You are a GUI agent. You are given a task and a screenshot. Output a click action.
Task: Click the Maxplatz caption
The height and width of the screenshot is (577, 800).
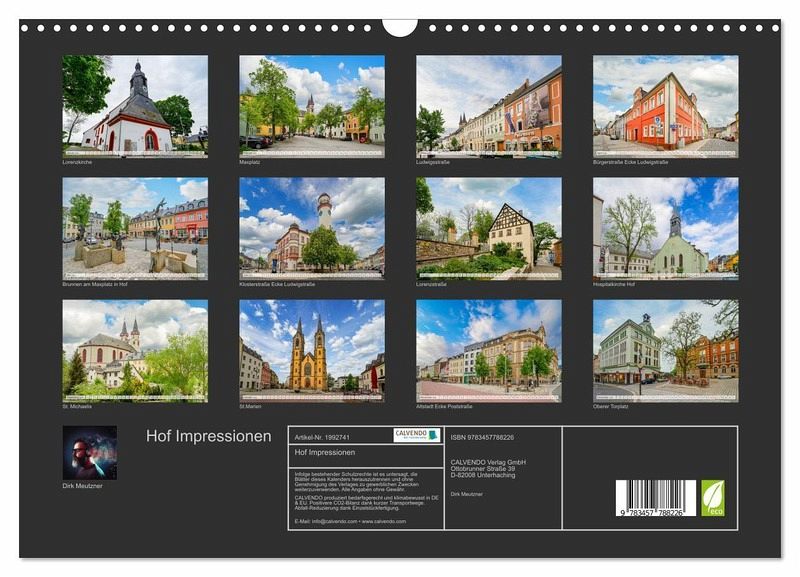[249, 162]
